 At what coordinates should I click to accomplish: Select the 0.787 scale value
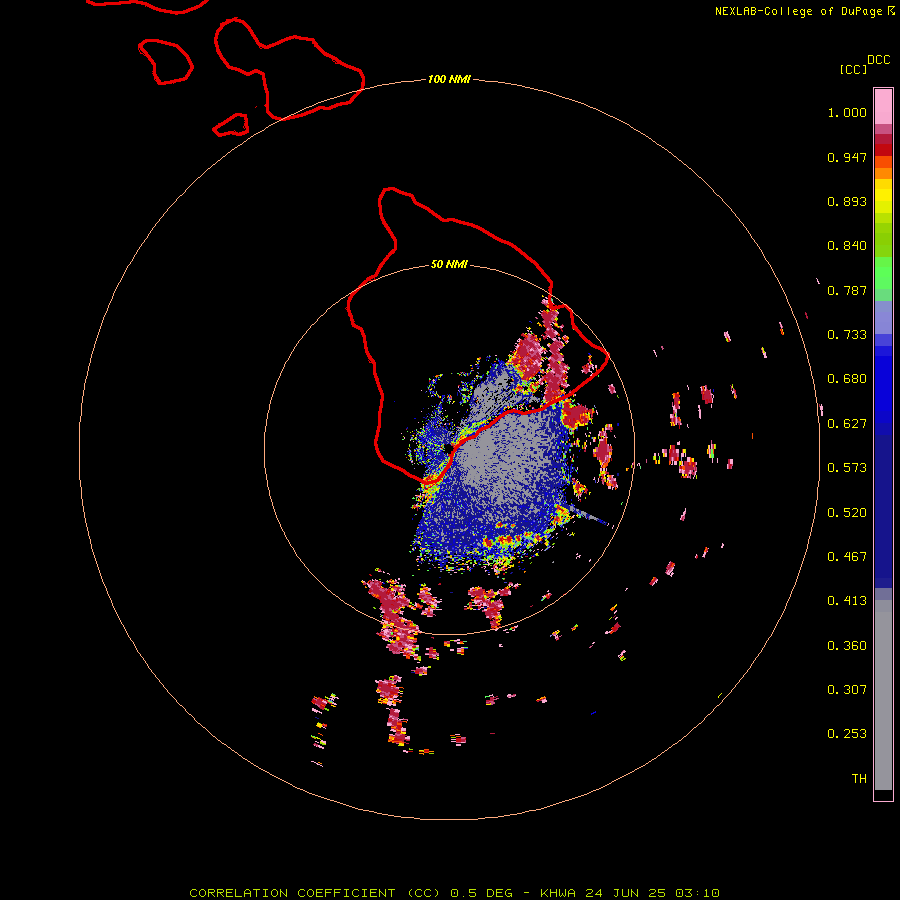847,290
